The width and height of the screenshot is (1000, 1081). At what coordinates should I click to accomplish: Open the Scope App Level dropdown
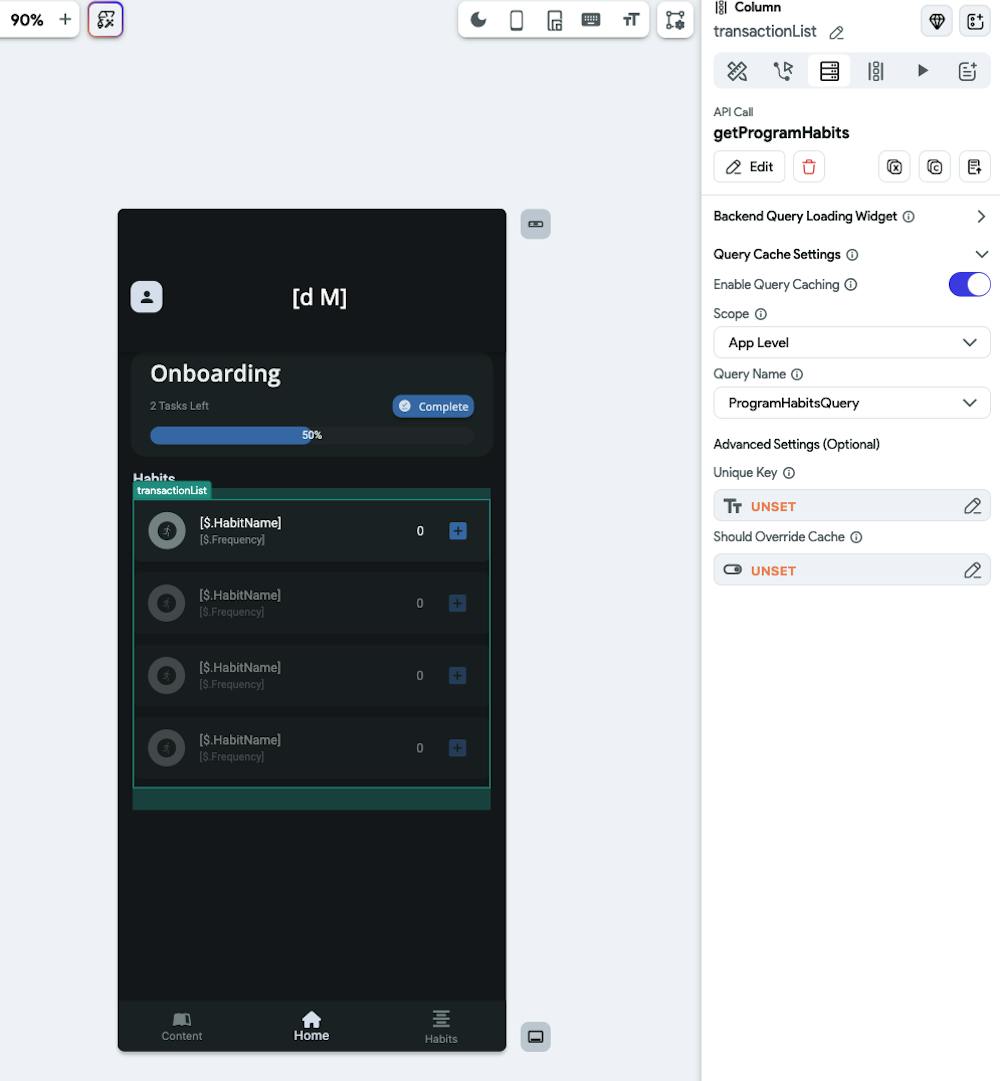point(851,342)
